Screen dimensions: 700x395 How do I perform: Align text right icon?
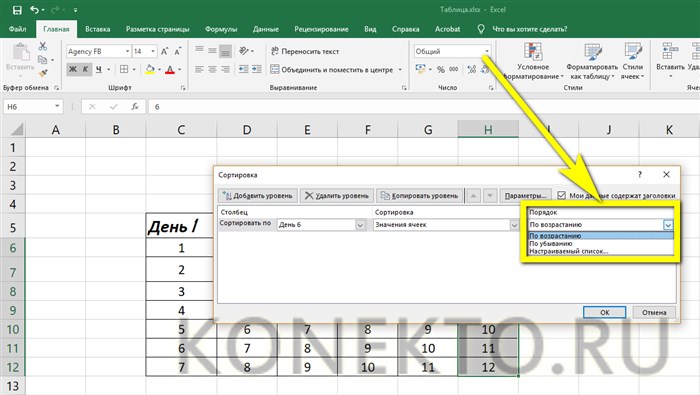225,69
